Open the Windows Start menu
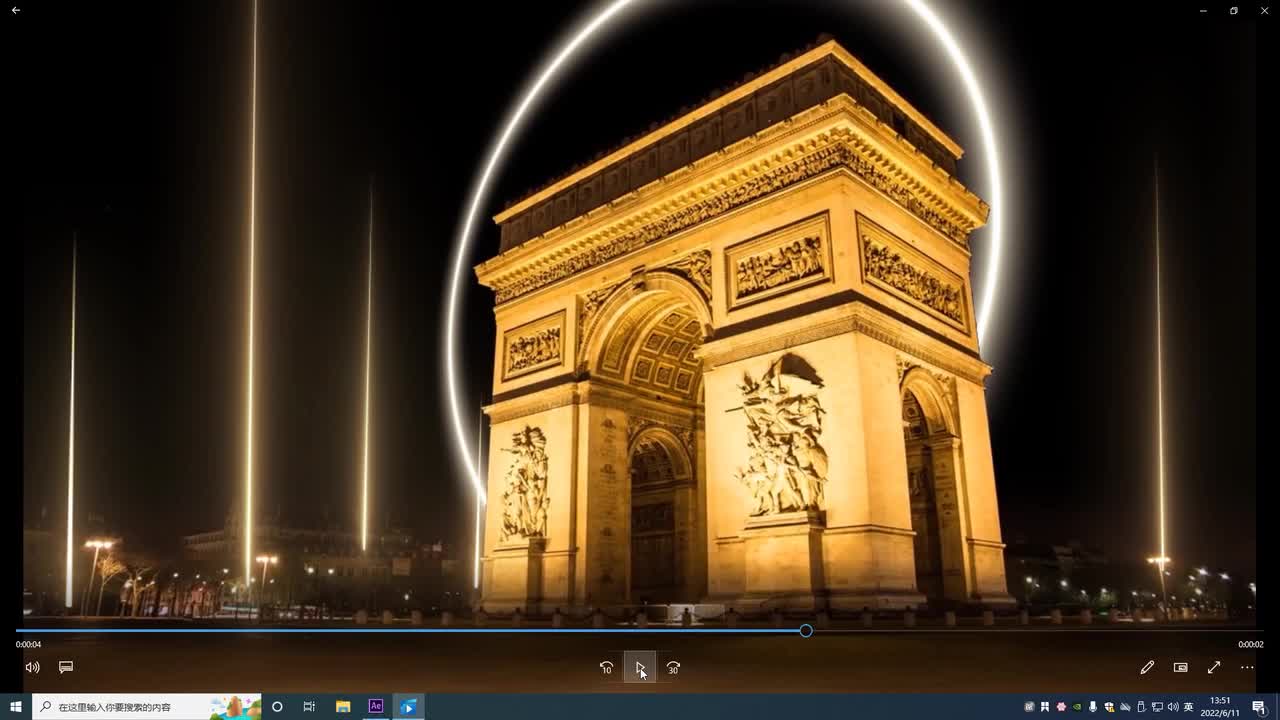This screenshot has height=720, width=1280. coord(16,707)
